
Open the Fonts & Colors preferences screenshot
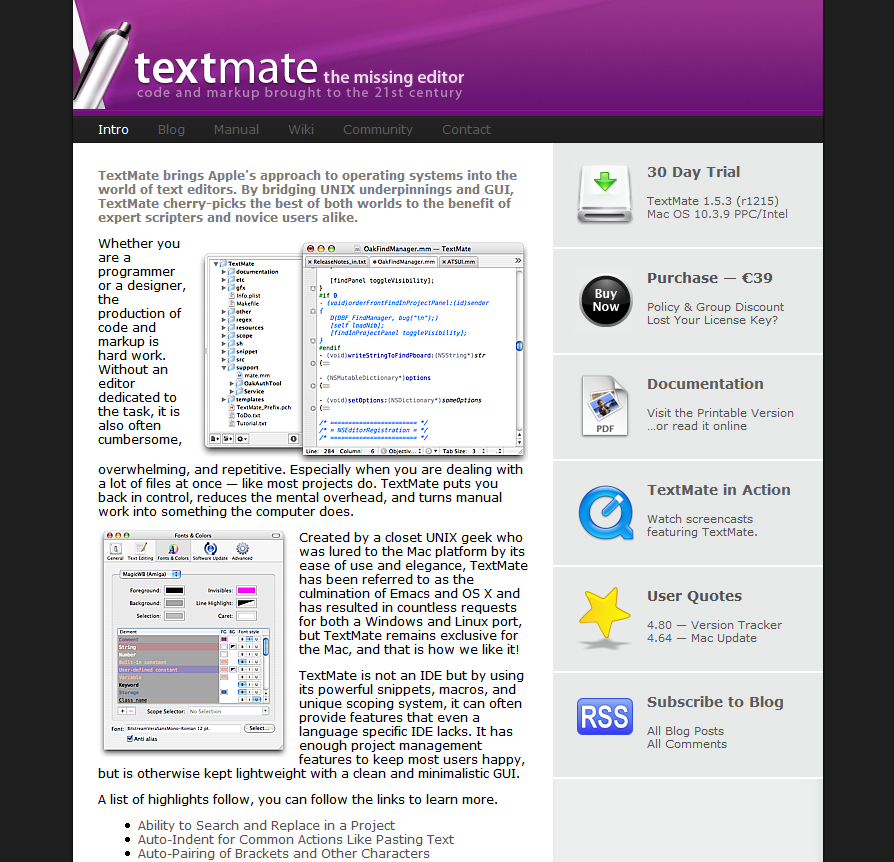[x=193, y=641]
